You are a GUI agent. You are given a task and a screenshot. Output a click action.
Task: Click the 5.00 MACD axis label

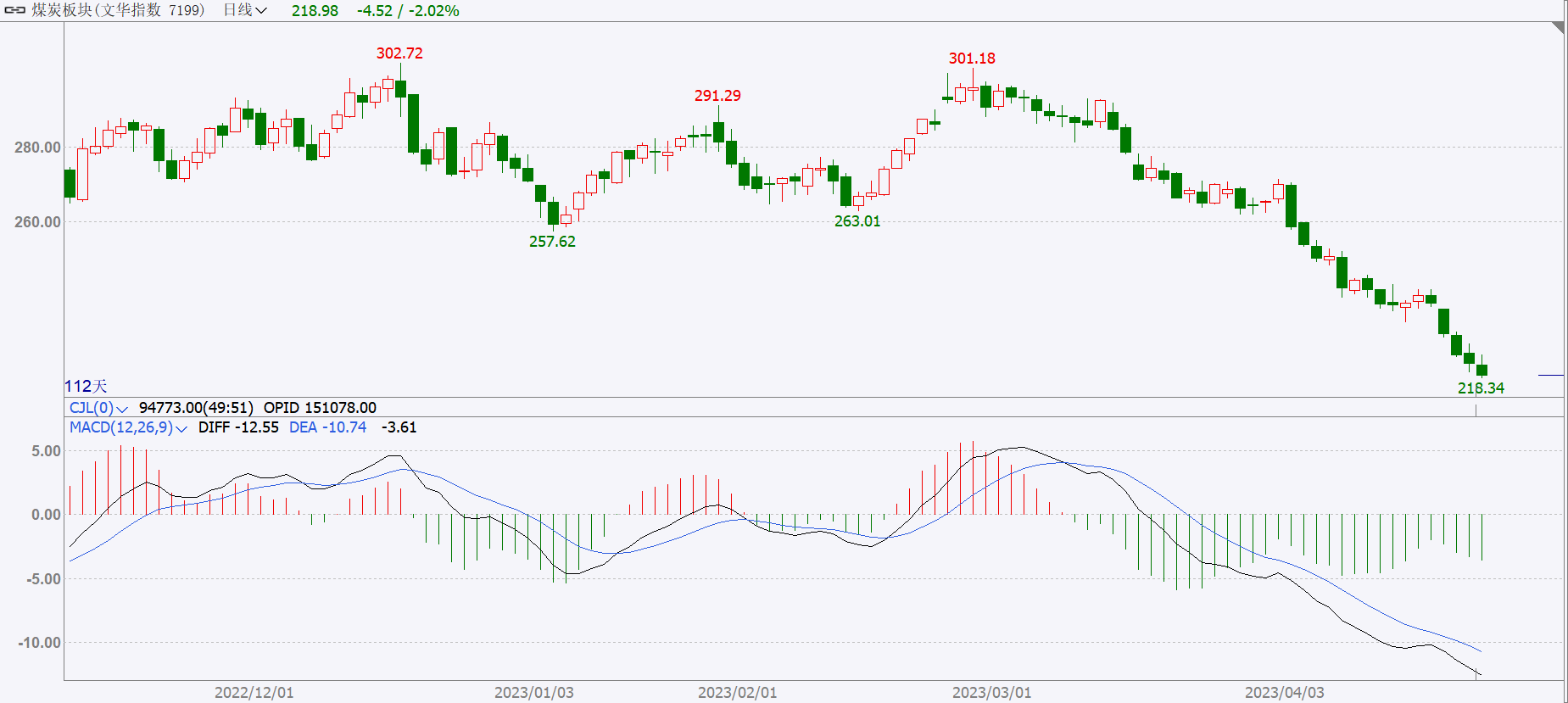46,451
